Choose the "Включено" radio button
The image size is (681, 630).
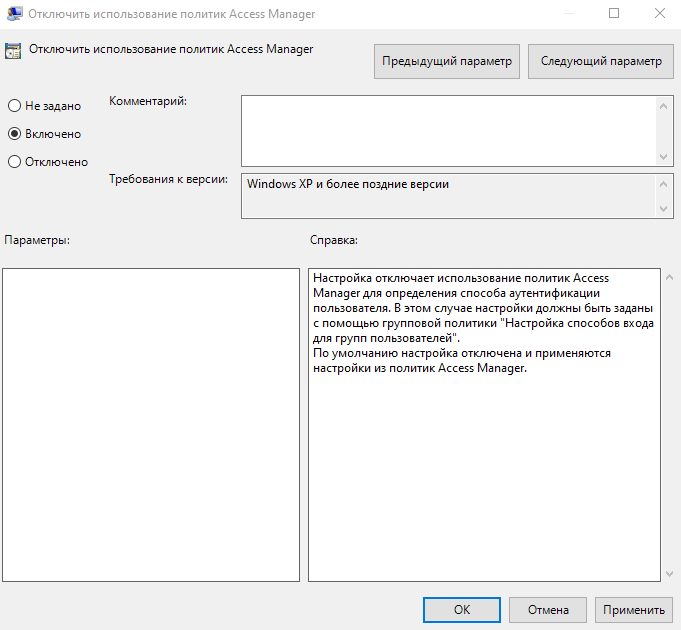tap(15, 133)
